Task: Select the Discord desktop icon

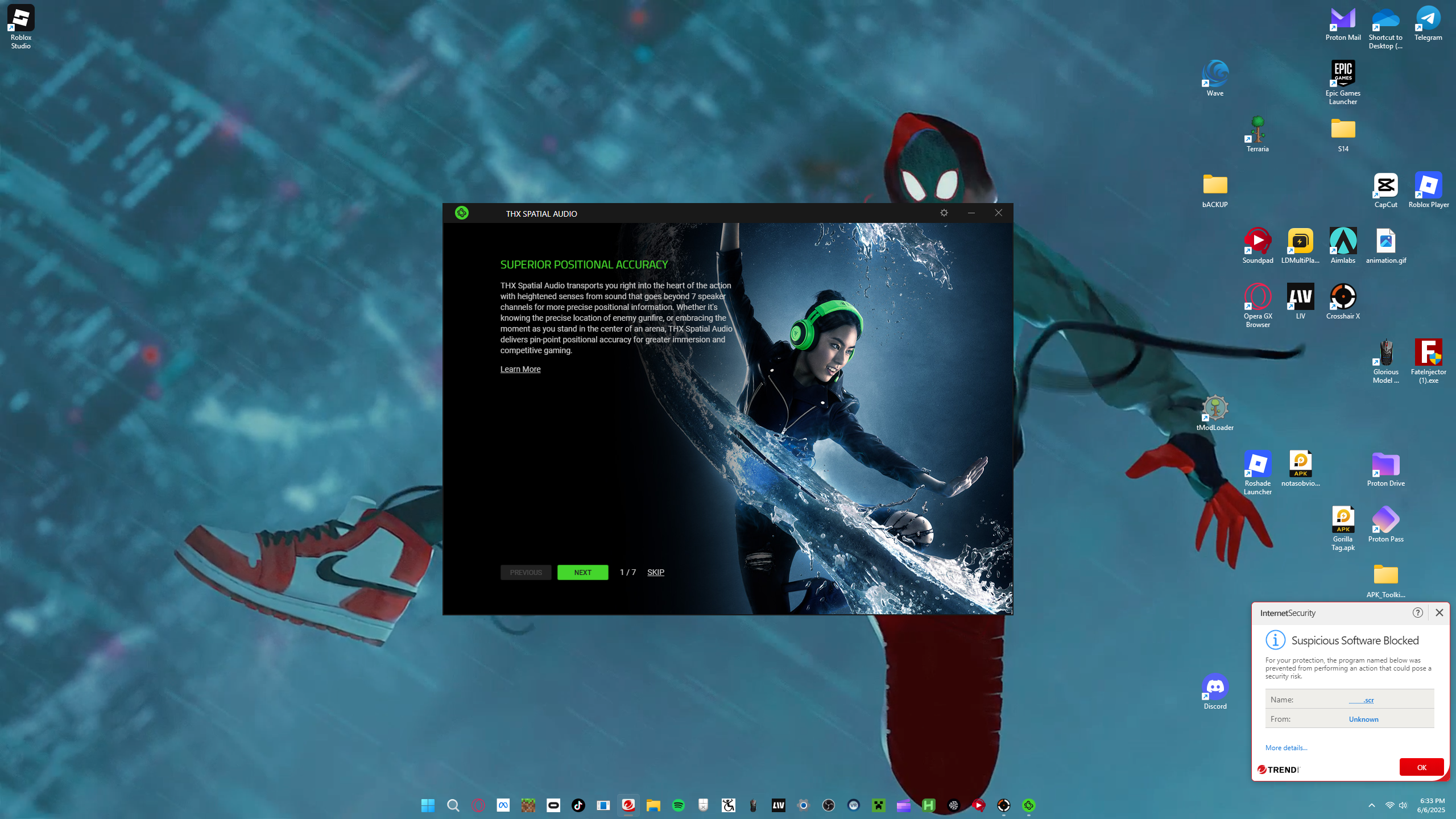Action: (1215, 692)
